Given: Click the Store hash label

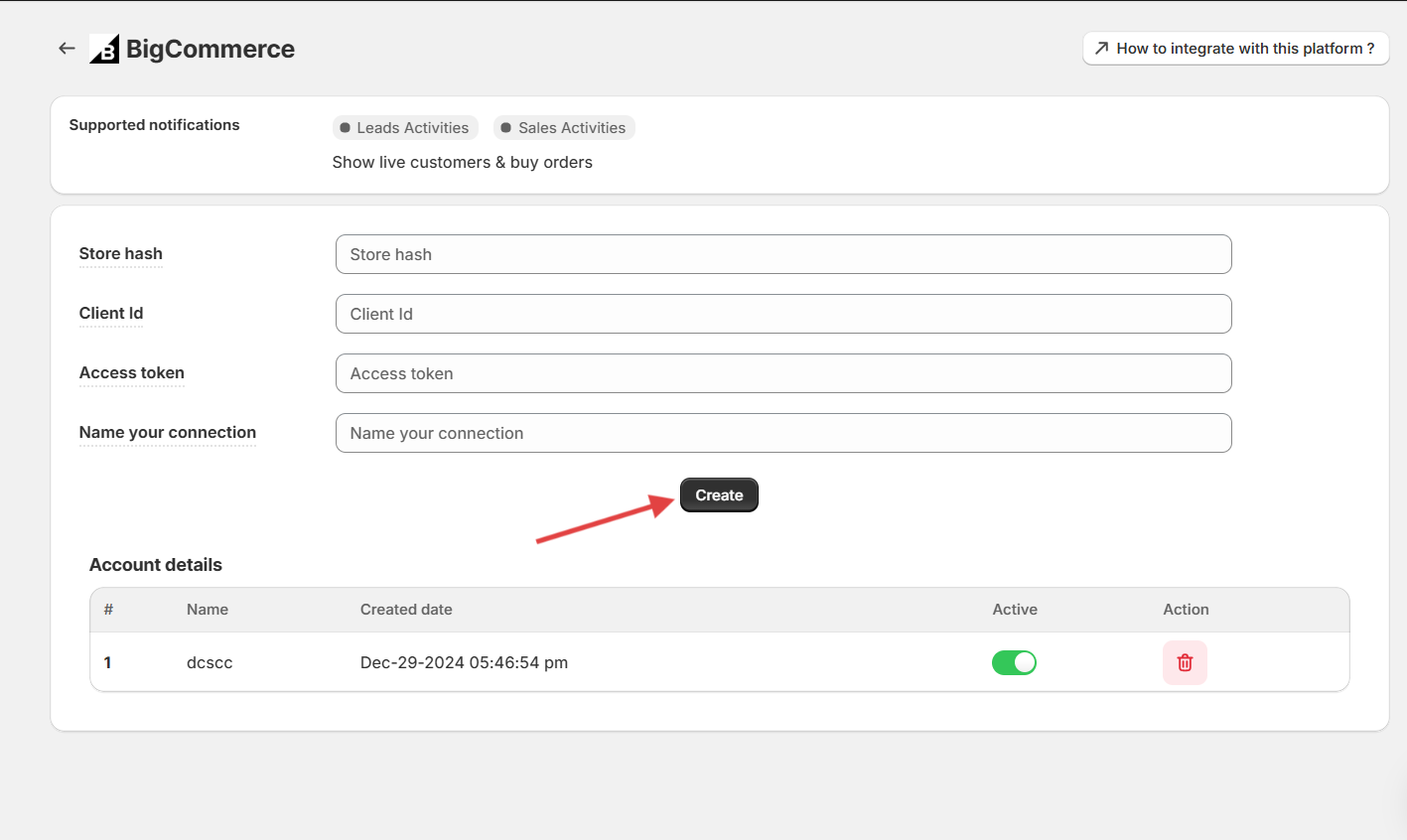Looking at the screenshot, I should coord(121,254).
